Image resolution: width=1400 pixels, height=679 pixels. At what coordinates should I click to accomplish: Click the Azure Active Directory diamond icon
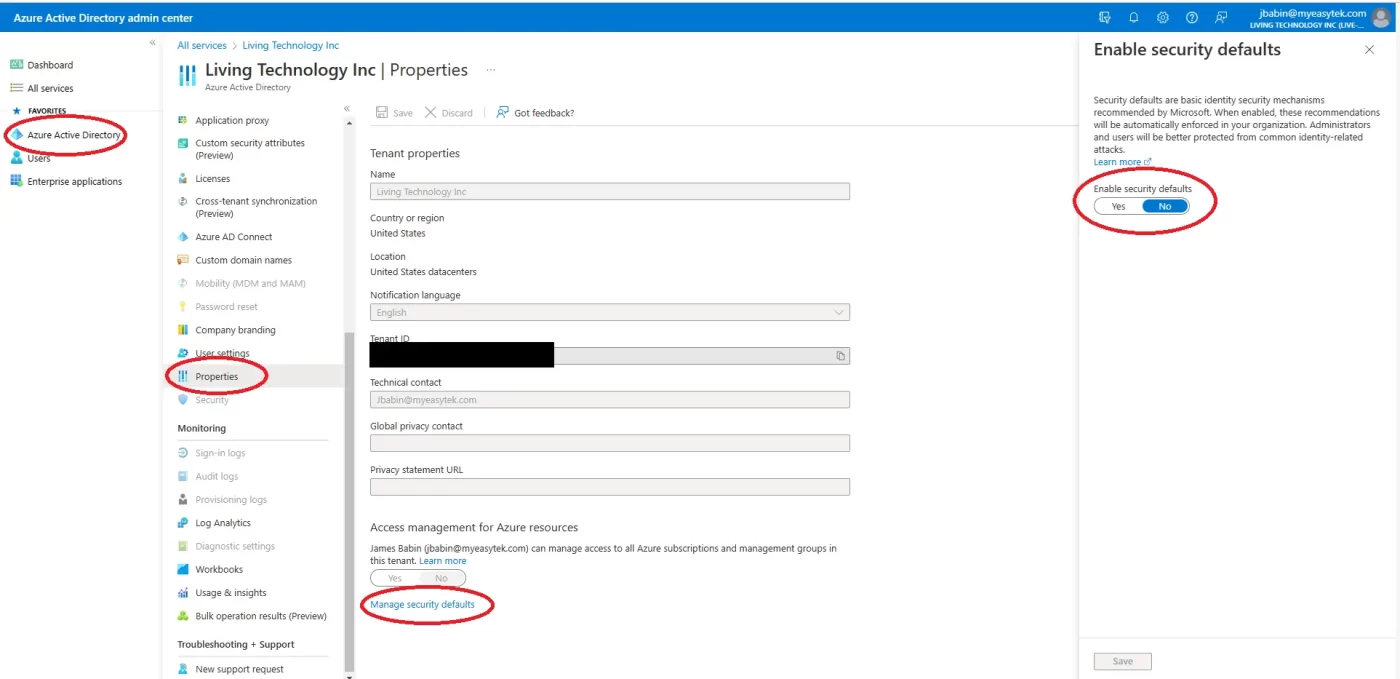pyautogui.click(x=16, y=135)
